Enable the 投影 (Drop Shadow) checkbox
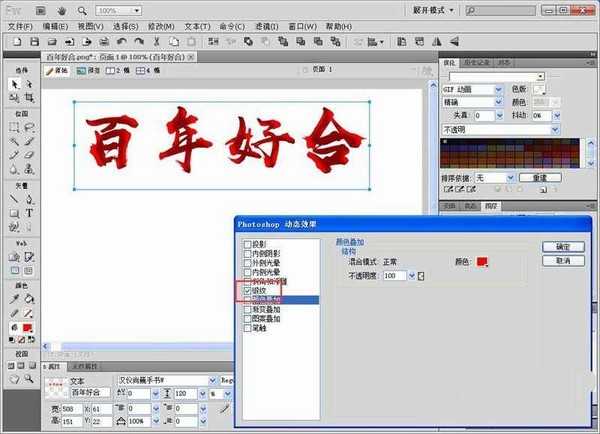Screen dimensions: 600x434 click(249, 243)
